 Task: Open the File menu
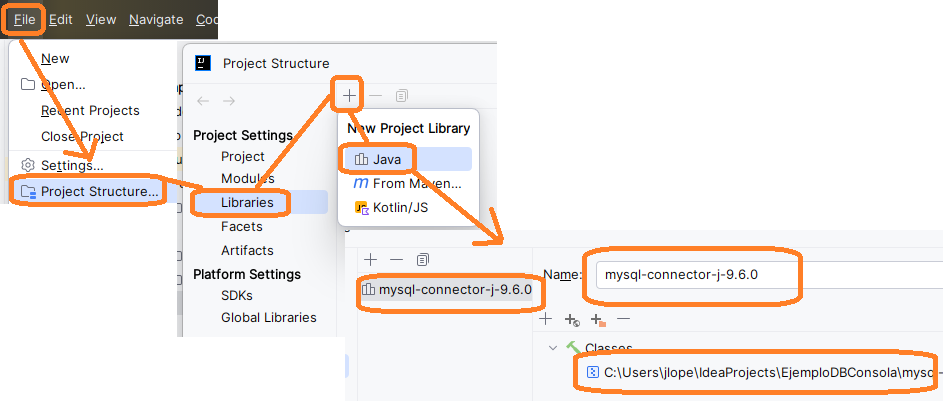[x=25, y=19]
